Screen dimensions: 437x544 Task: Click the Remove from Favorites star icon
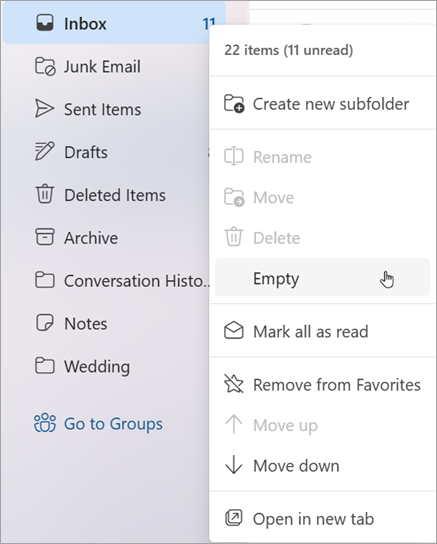point(234,384)
